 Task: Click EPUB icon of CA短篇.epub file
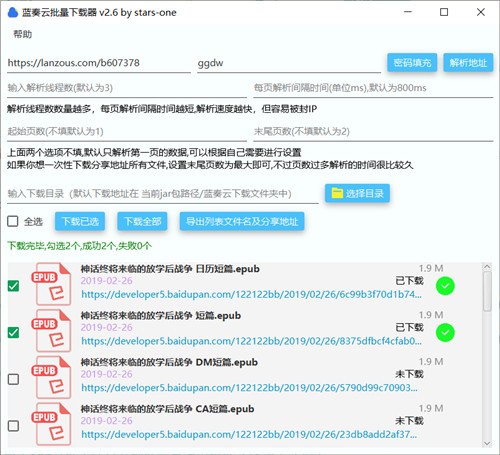[x=52, y=424]
